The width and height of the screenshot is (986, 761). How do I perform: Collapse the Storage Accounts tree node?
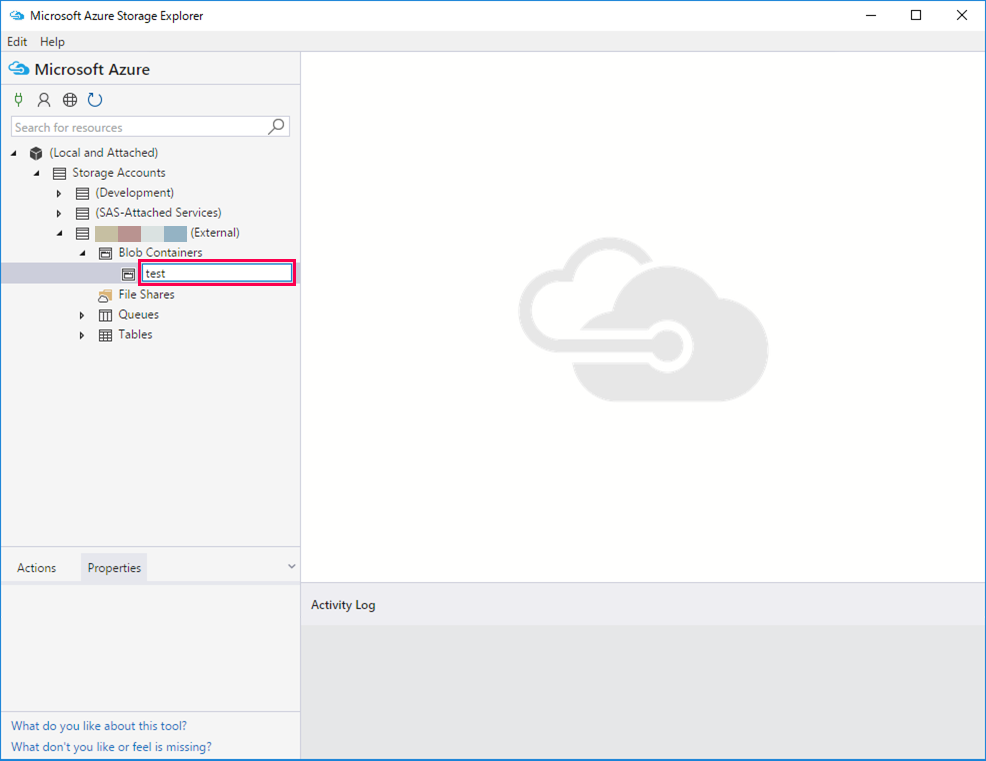click(x=36, y=173)
